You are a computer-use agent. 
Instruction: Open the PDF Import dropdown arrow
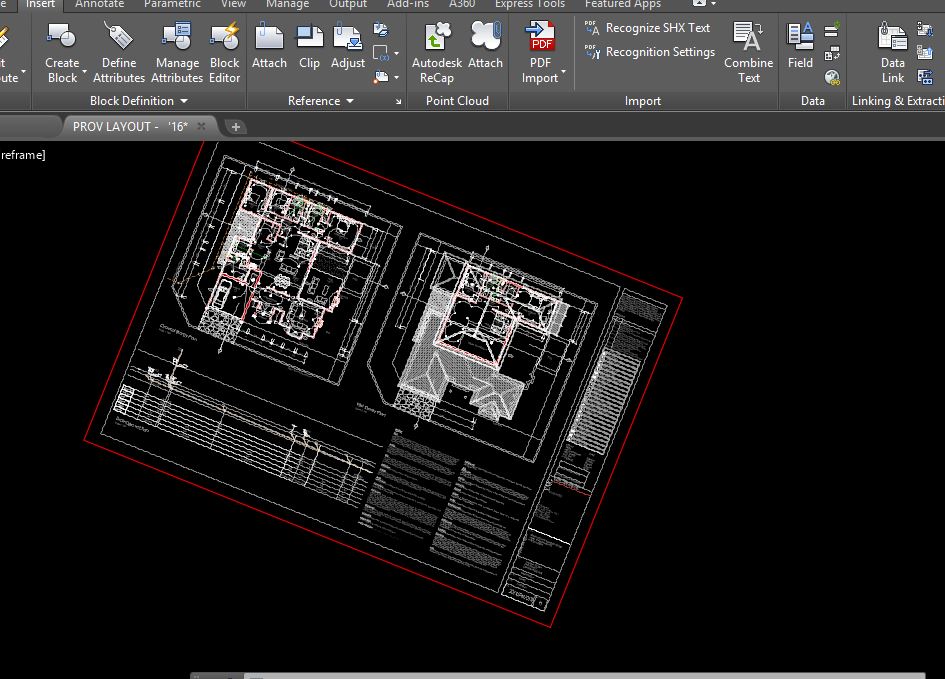[563, 73]
